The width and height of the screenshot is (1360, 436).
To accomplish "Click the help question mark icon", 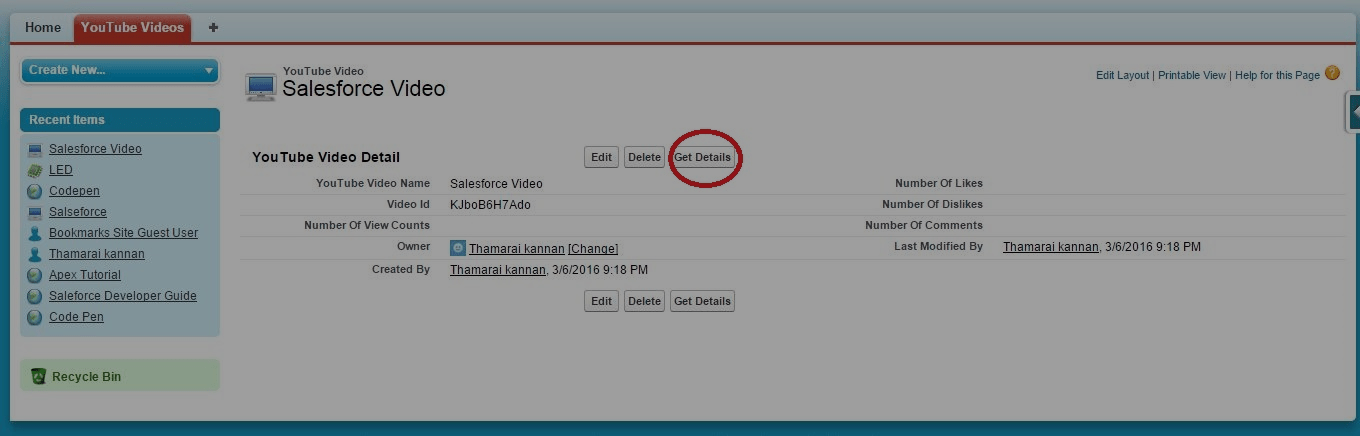I will pos(1332,73).
